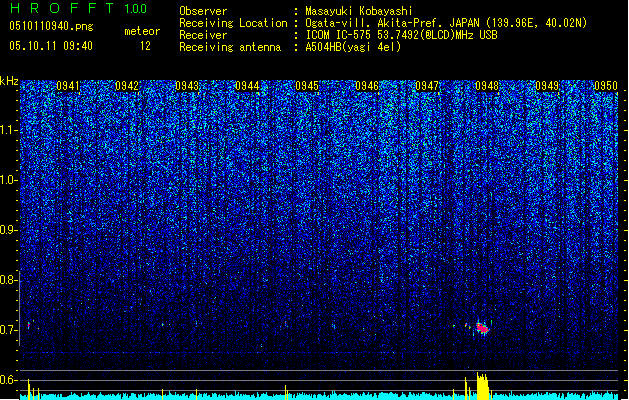629x400 pixels.
Task: Select Ogata-vill. Akita-Pref. JAPAN location text
Action: click(446, 23)
